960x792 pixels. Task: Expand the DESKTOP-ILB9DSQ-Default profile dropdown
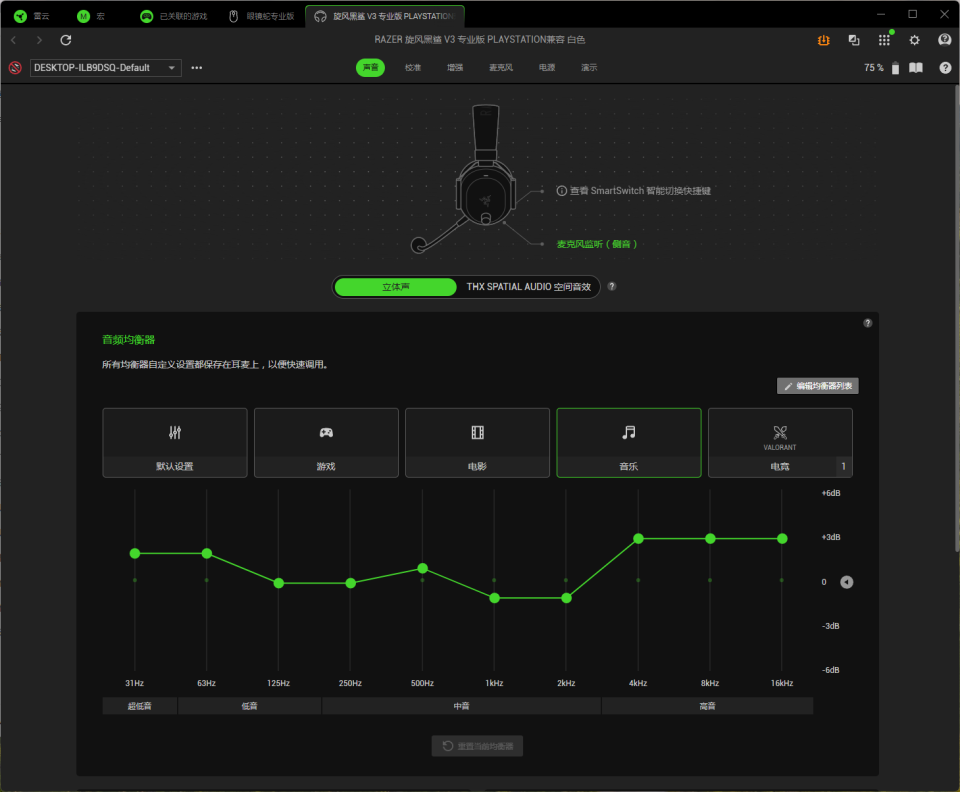pos(105,67)
